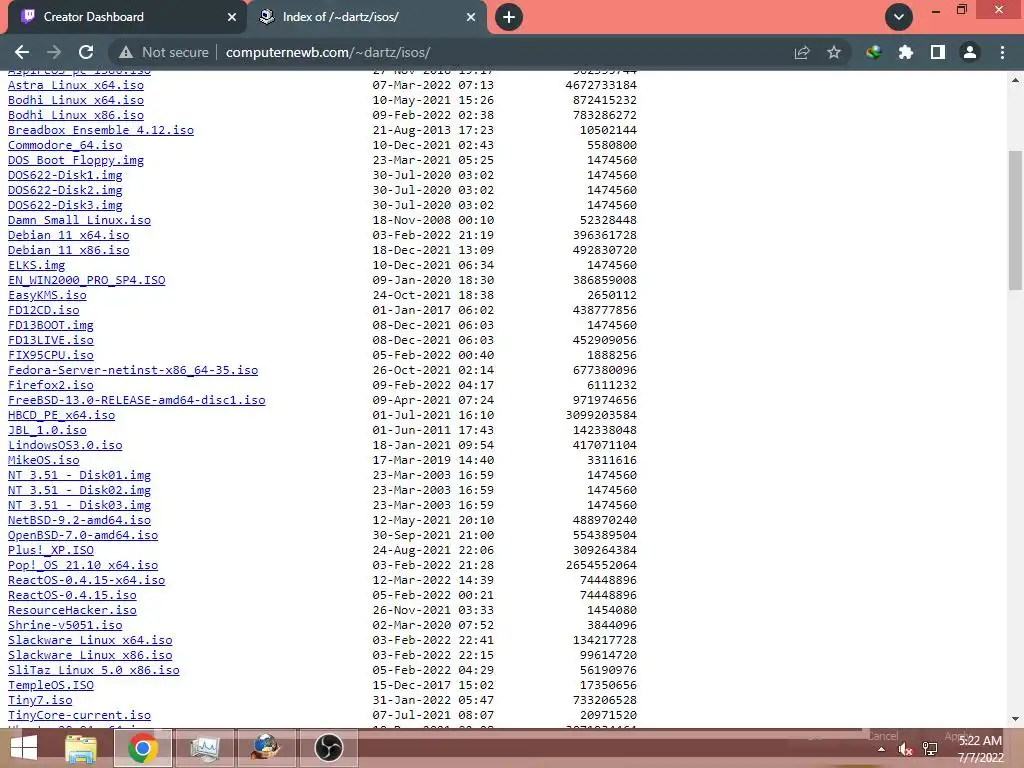The height and width of the screenshot is (768, 1024).
Task: Click the ELKS.img link
Action: pyautogui.click(x=37, y=265)
